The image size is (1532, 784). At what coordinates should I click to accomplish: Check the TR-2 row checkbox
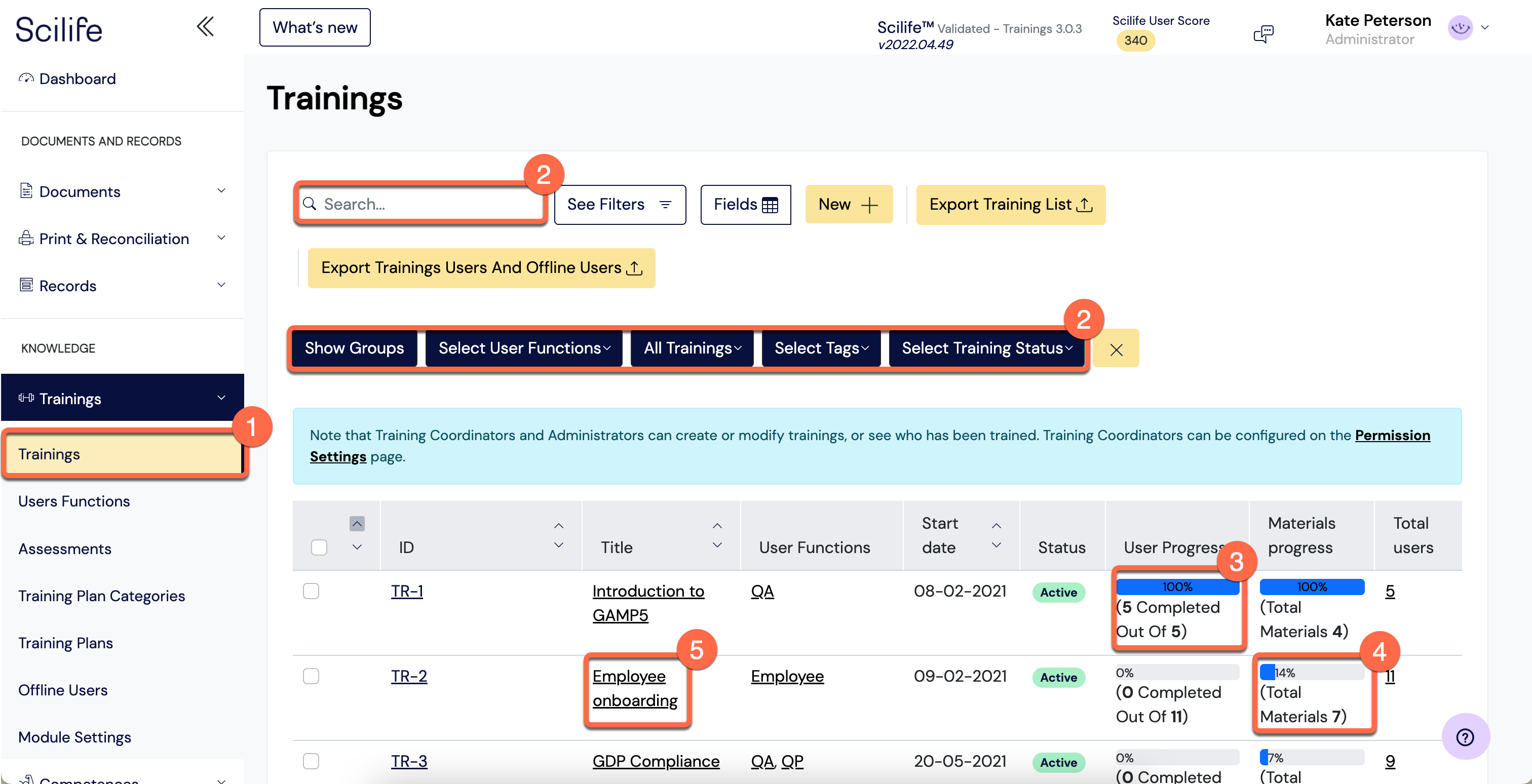(x=311, y=677)
